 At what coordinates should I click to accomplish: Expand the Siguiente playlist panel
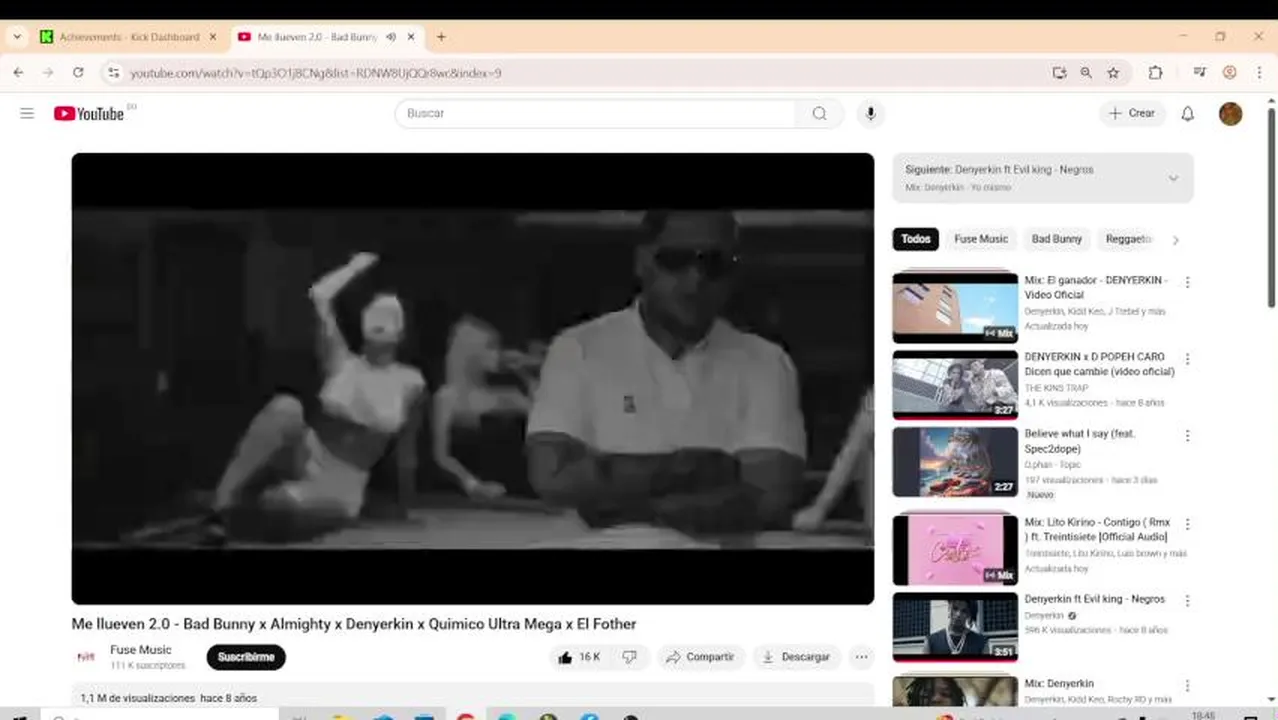click(1173, 178)
